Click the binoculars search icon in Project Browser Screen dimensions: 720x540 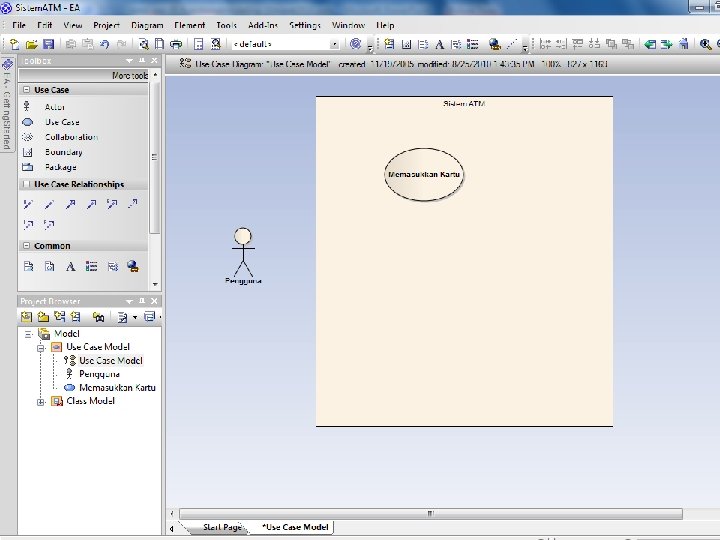tap(98, 317)
